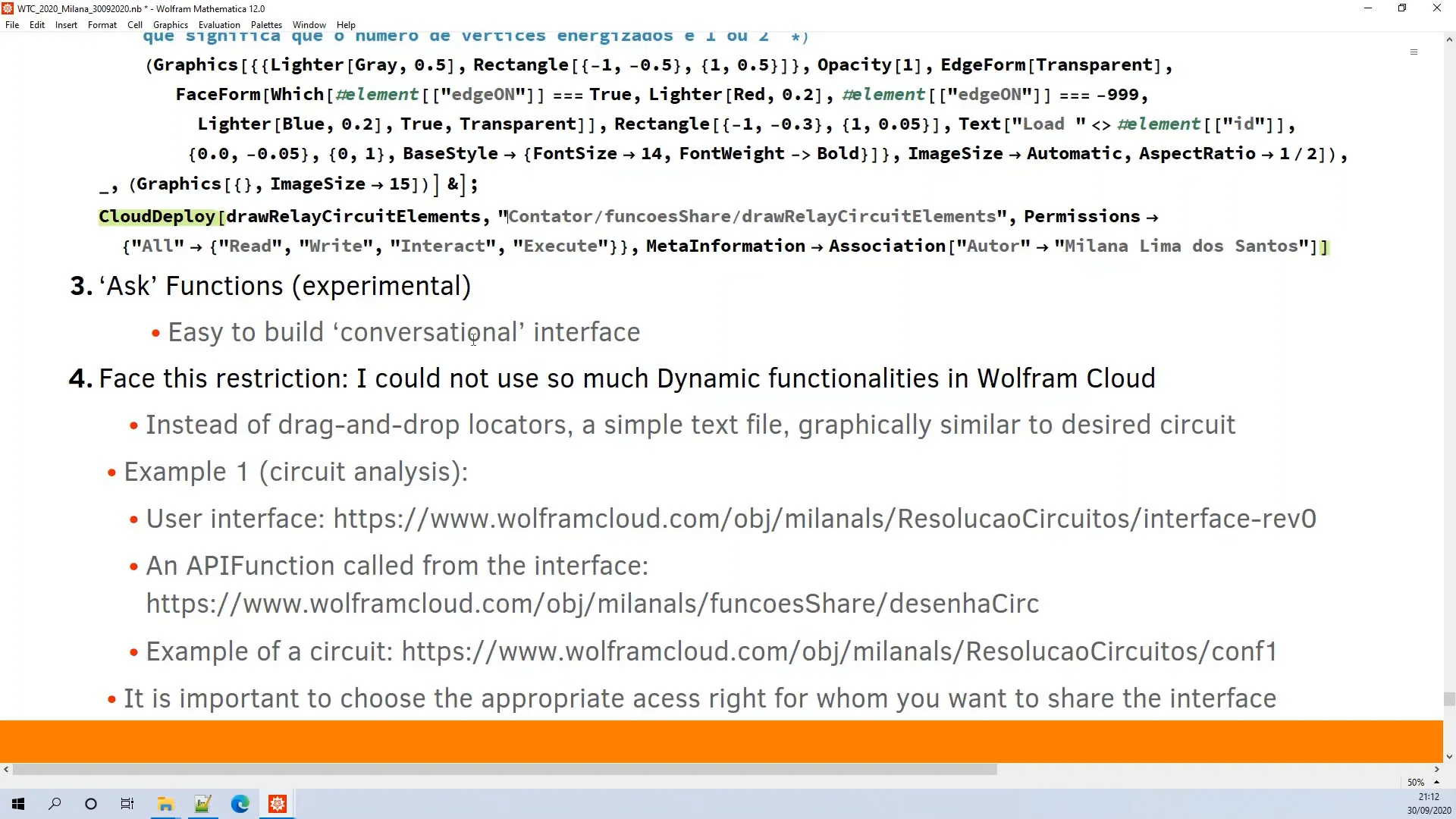This screenshot has height=819, width=1456.
Task: Open Task View in the taskbar
Action: click(x=127, y=804)
